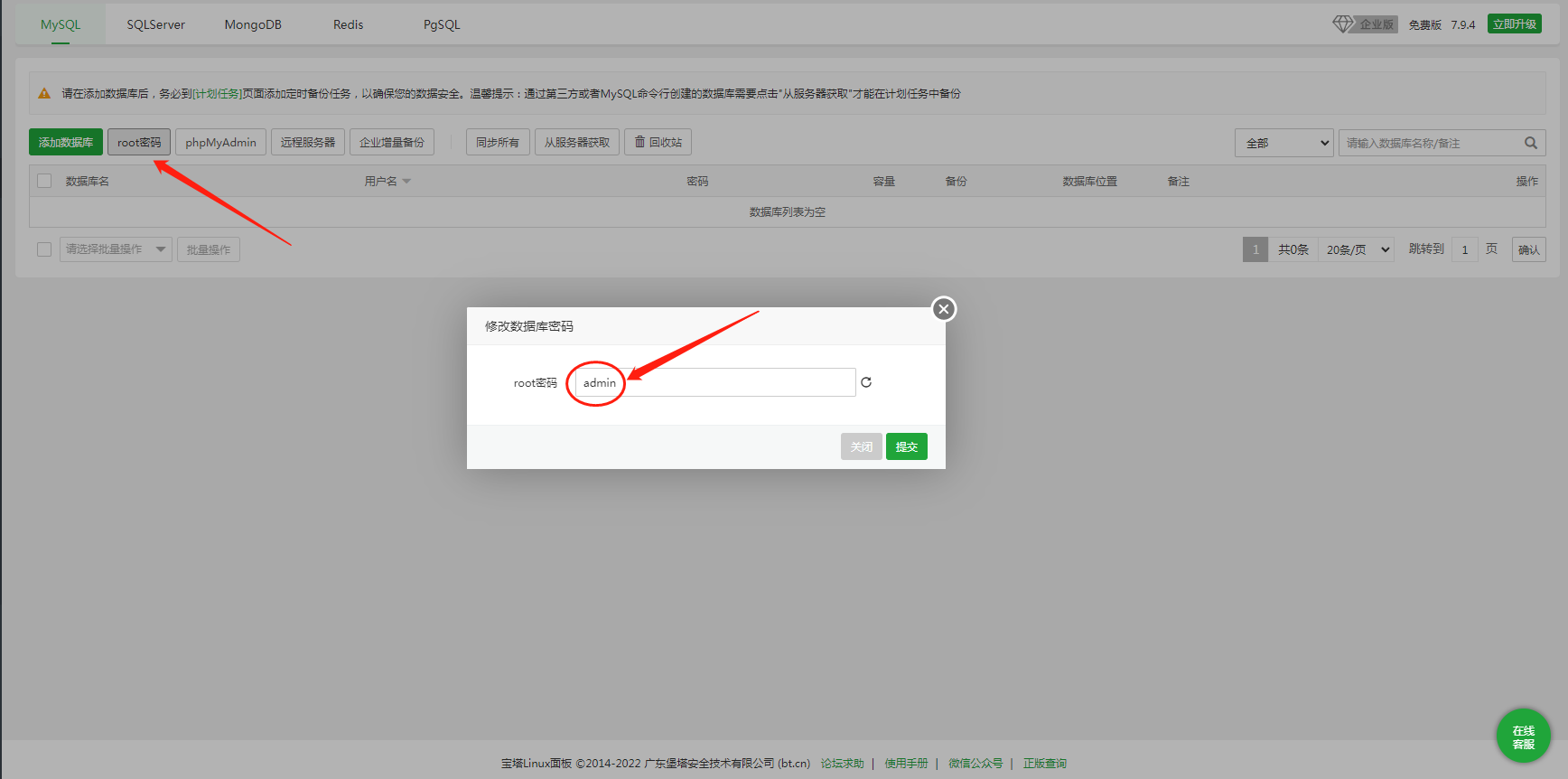This screenshot has width=1568, height=779.
Task: Open the 正版查询 footer link
Action: click(x=1045, y=764)
